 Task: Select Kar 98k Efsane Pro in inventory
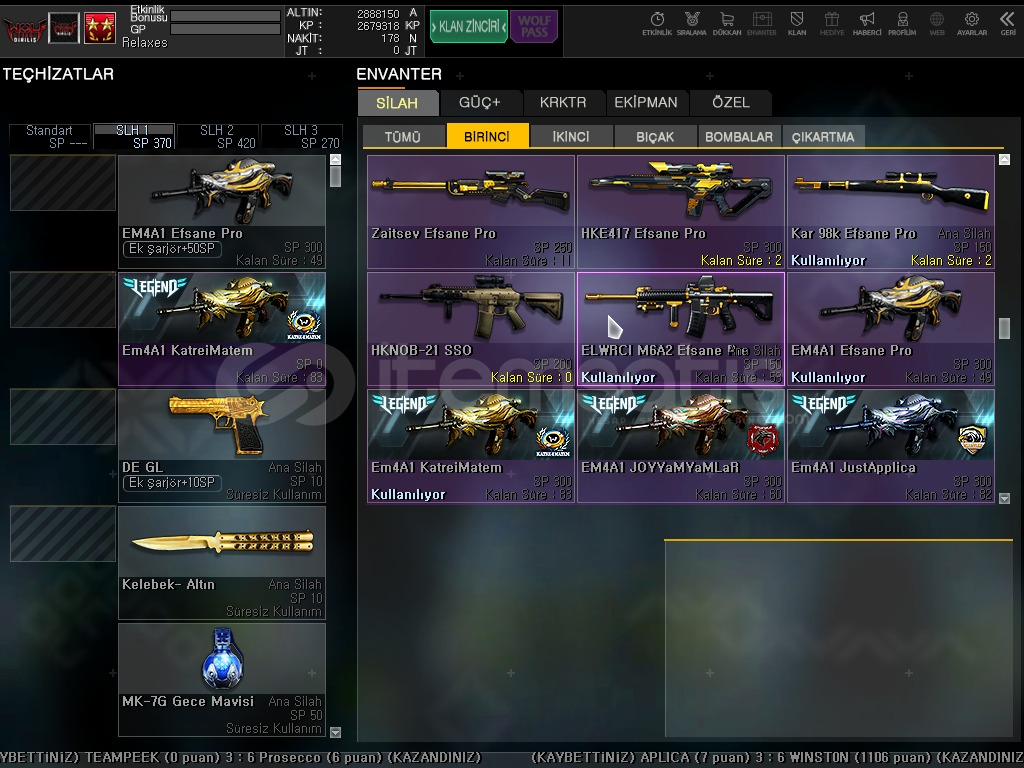[x=891, y=212]
